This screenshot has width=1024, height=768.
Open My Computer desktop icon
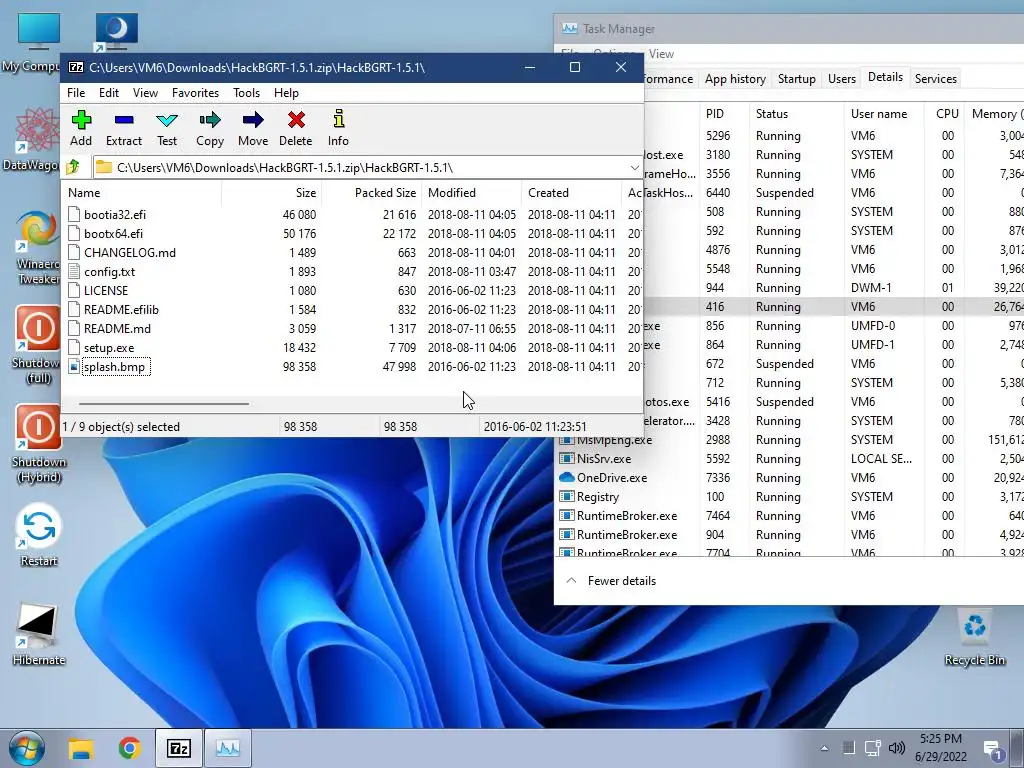[x=33, y=43]
